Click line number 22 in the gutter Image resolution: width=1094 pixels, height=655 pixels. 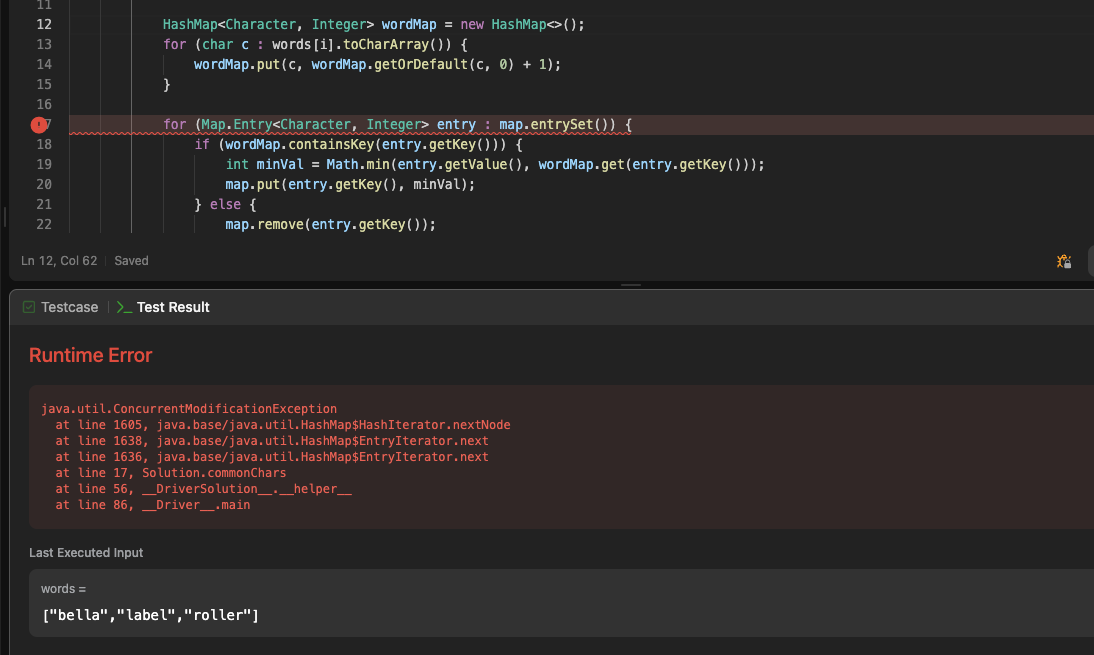[44, 224]
